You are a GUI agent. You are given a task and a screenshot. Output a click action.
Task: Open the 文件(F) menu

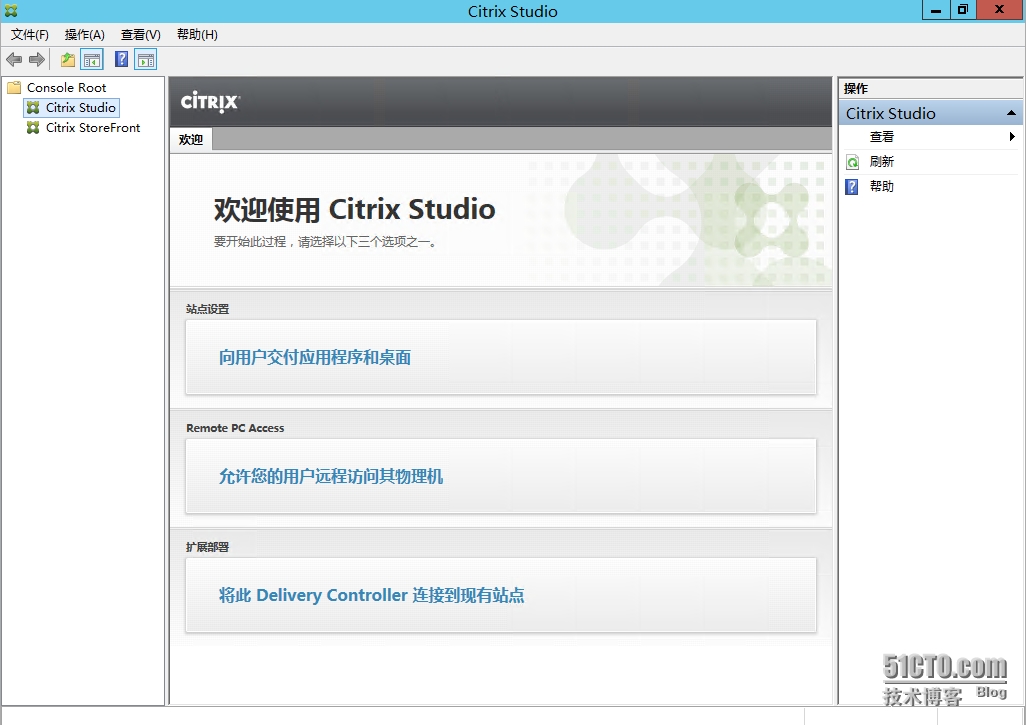pyautogui.click(x=29, y=35)
